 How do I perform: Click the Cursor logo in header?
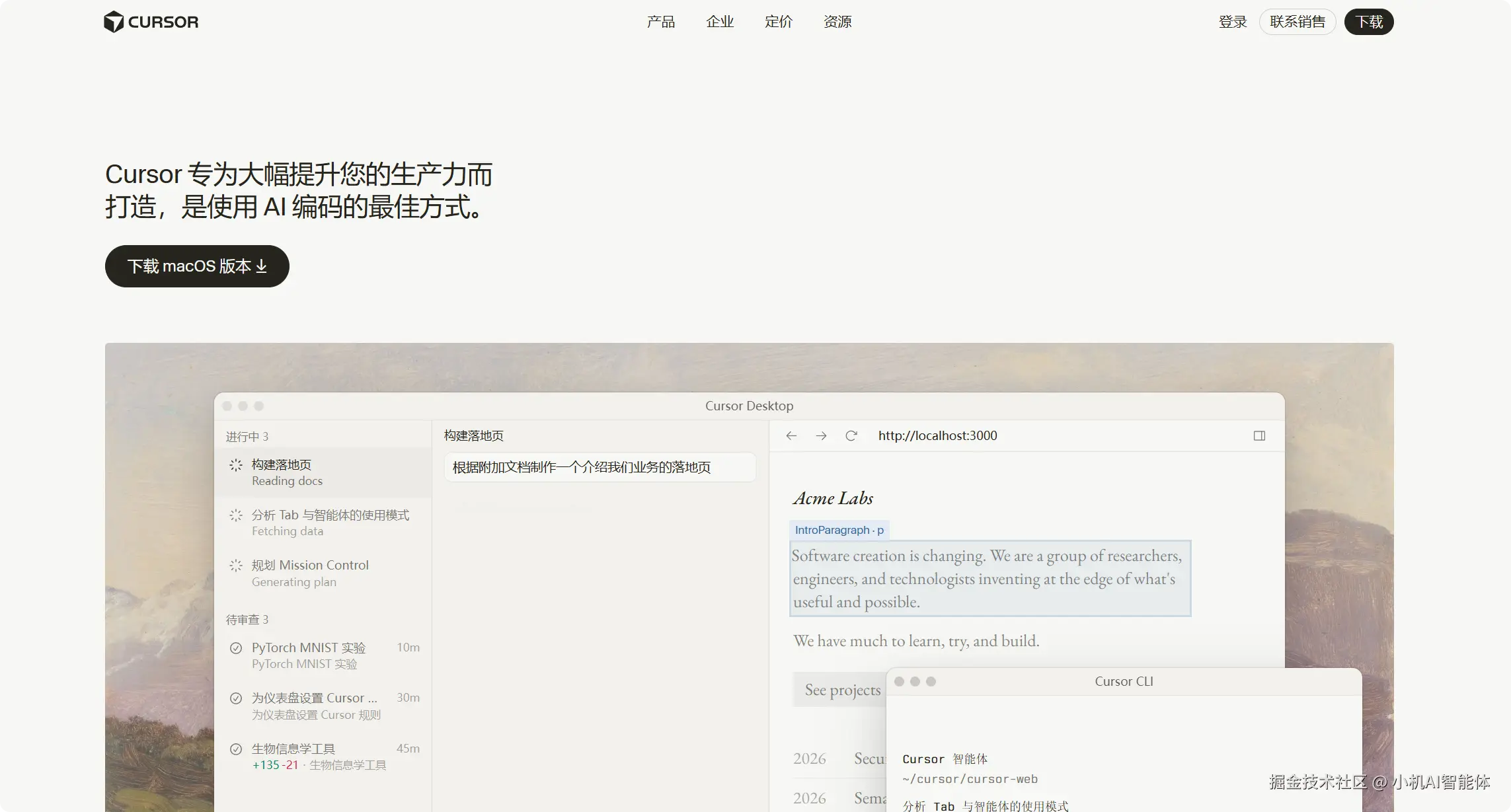pyautogui.click(x=151, y=22)
